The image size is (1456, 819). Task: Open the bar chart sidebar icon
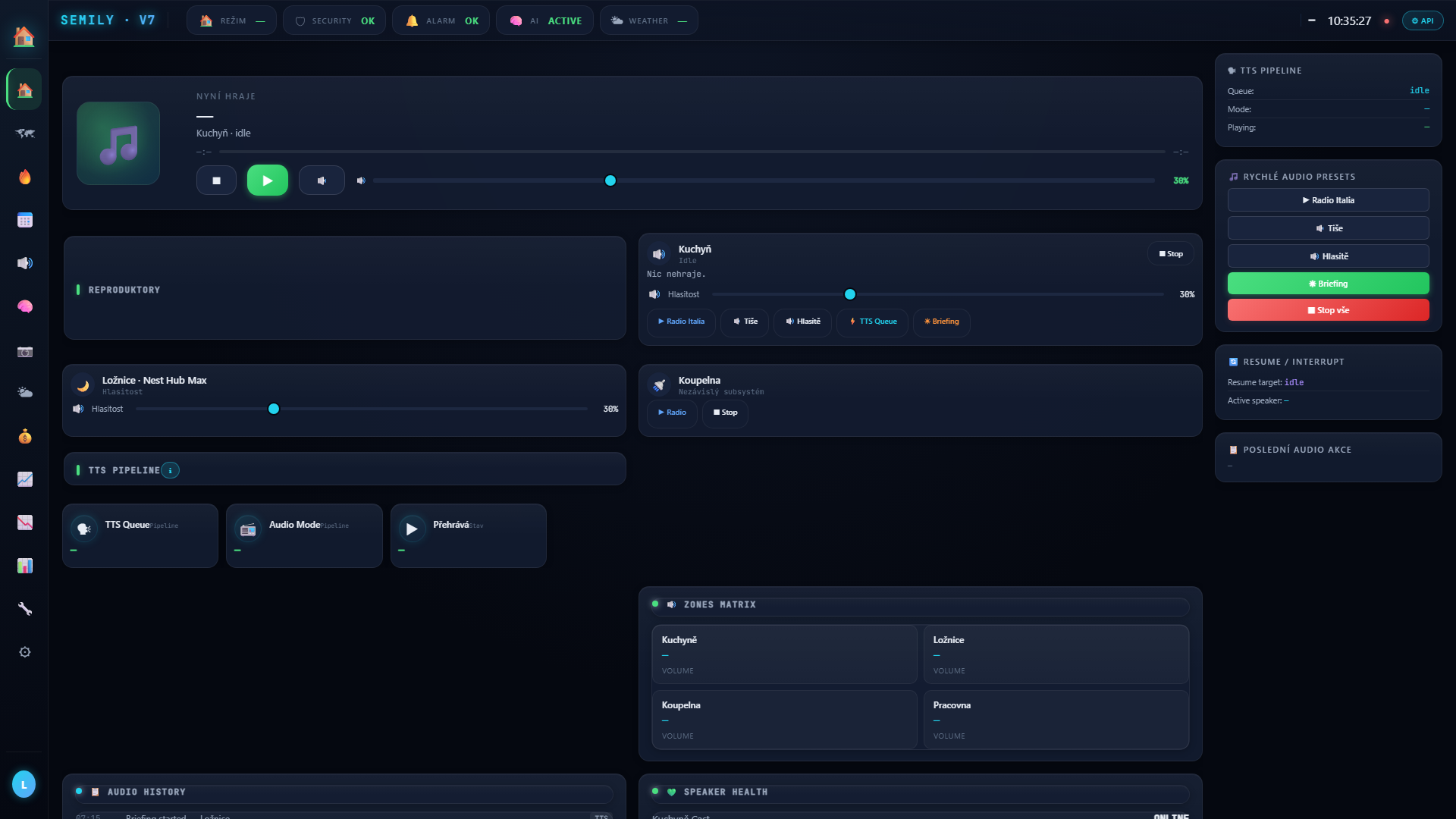tap(24, 566)
